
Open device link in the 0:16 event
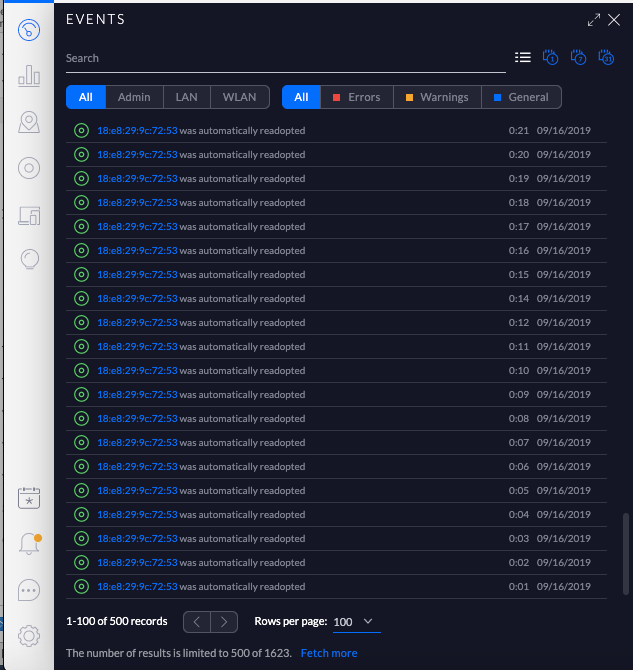click(137, 250)
